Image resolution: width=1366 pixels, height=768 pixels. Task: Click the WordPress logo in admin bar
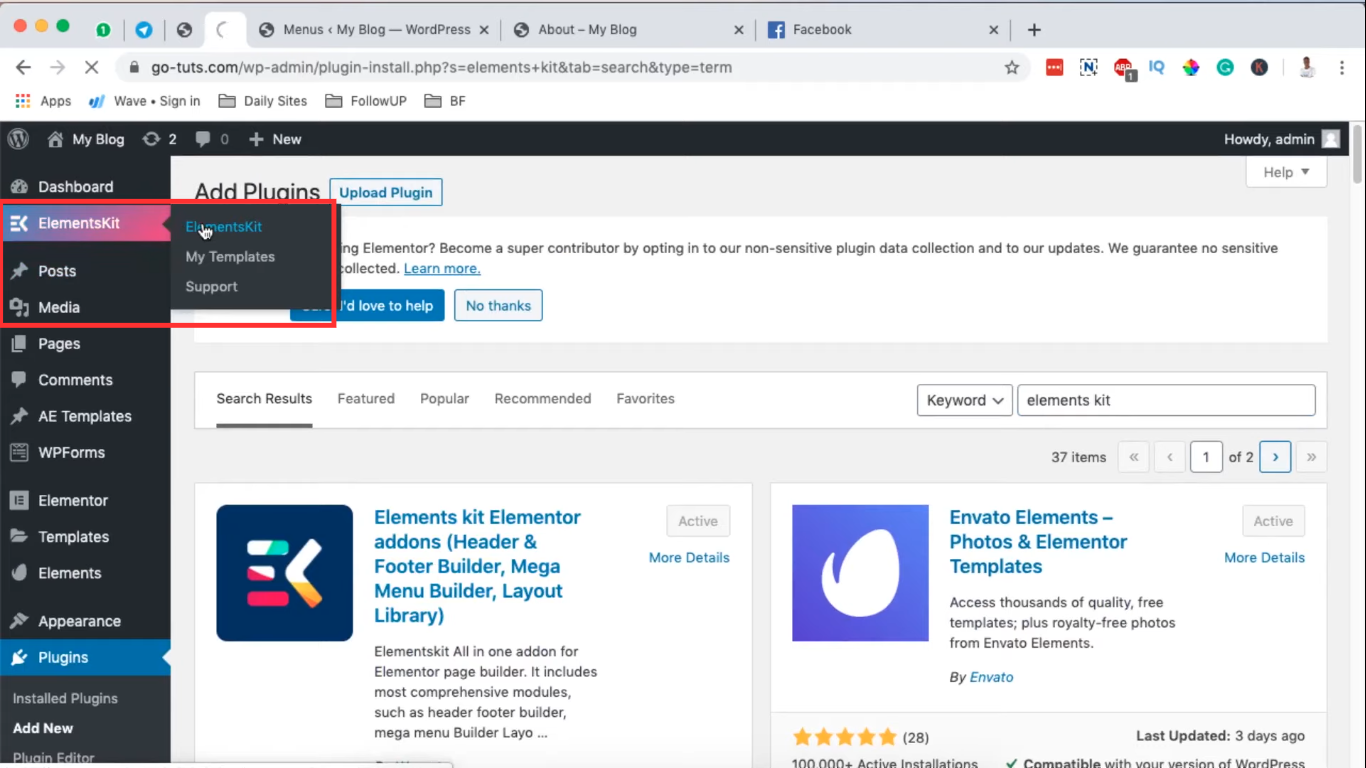coord(18,139)
